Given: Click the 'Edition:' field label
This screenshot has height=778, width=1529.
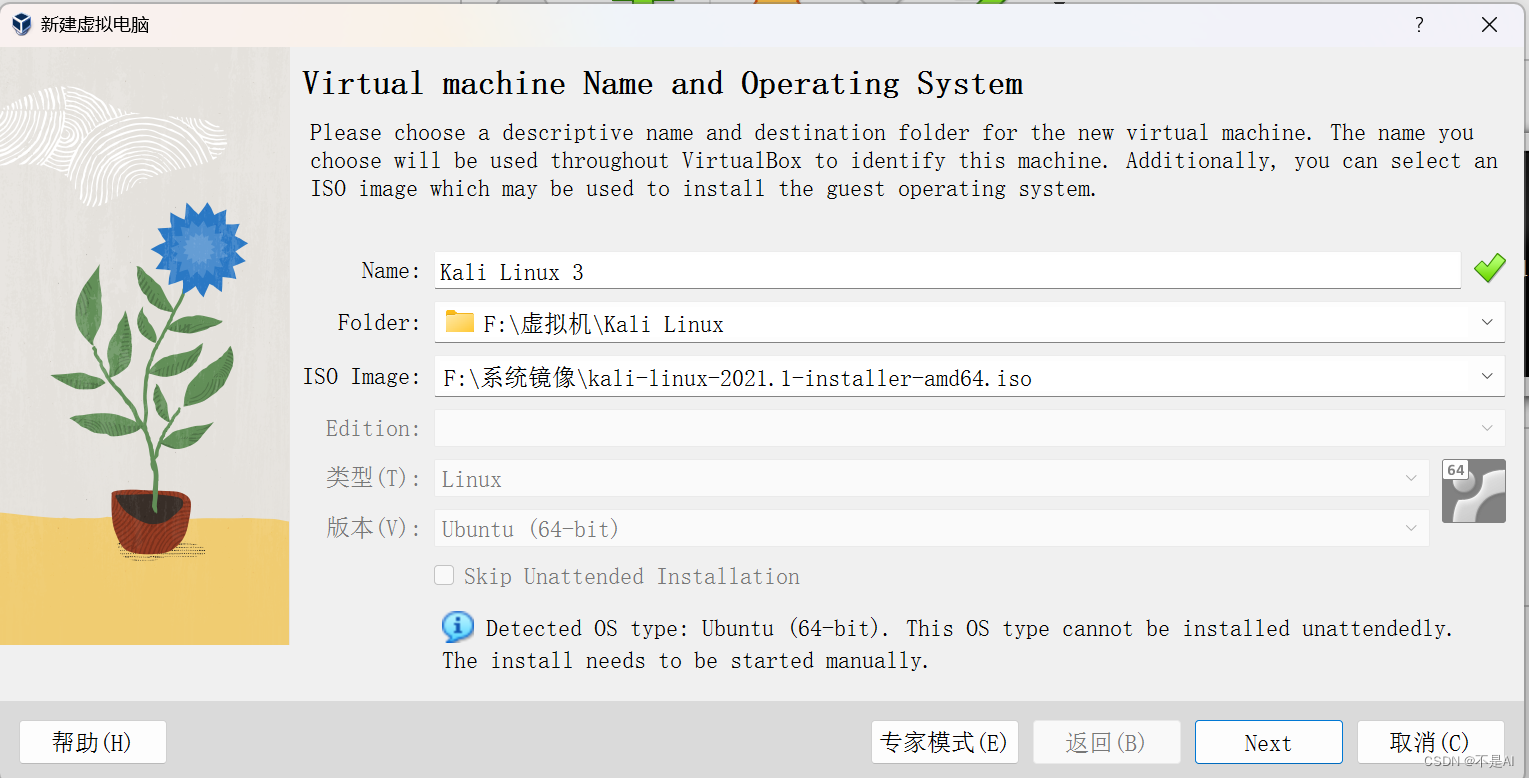Looking at the screenshot, I should pos(373,429).
